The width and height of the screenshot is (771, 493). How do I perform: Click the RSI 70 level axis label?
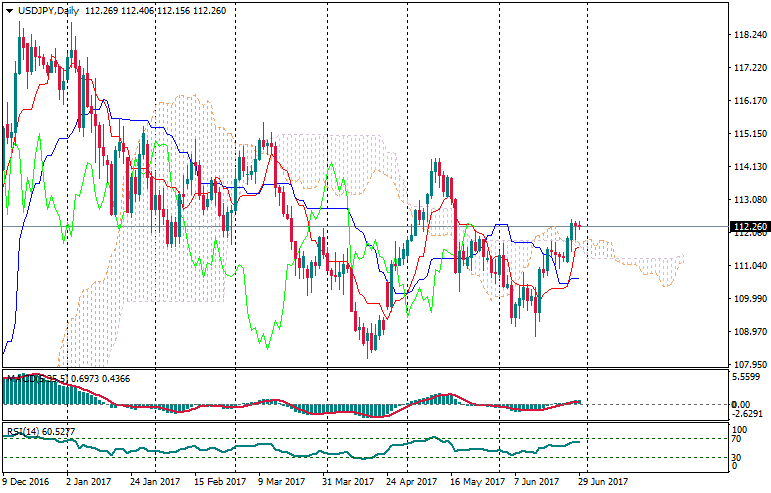point(737,440)
